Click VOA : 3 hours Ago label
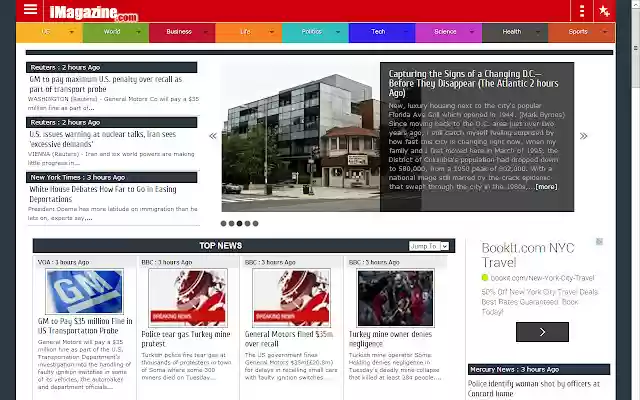Viewport: 640px width, 400px height. (63, 262)
